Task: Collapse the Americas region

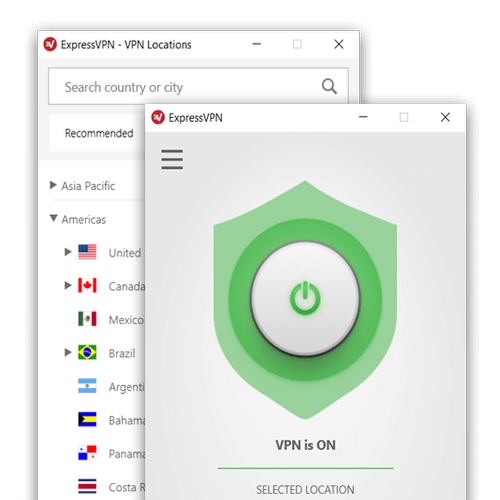Action: coord(53,218)
